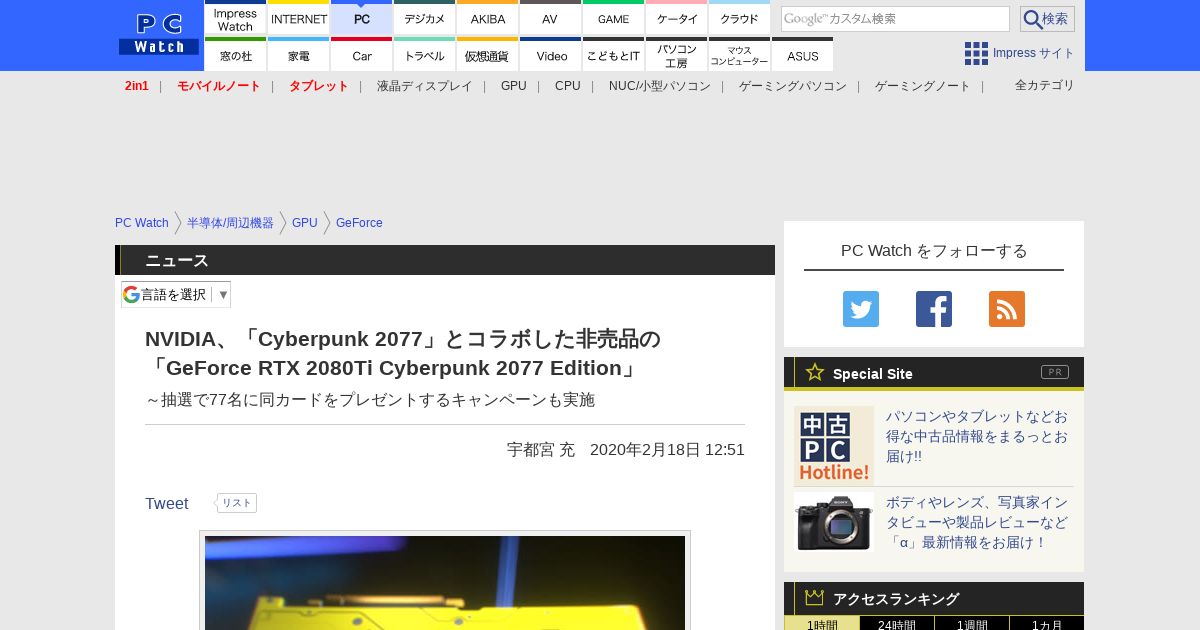Go to the タブレット category
The image size is (1200, 630).
click(x=319, y=86)
